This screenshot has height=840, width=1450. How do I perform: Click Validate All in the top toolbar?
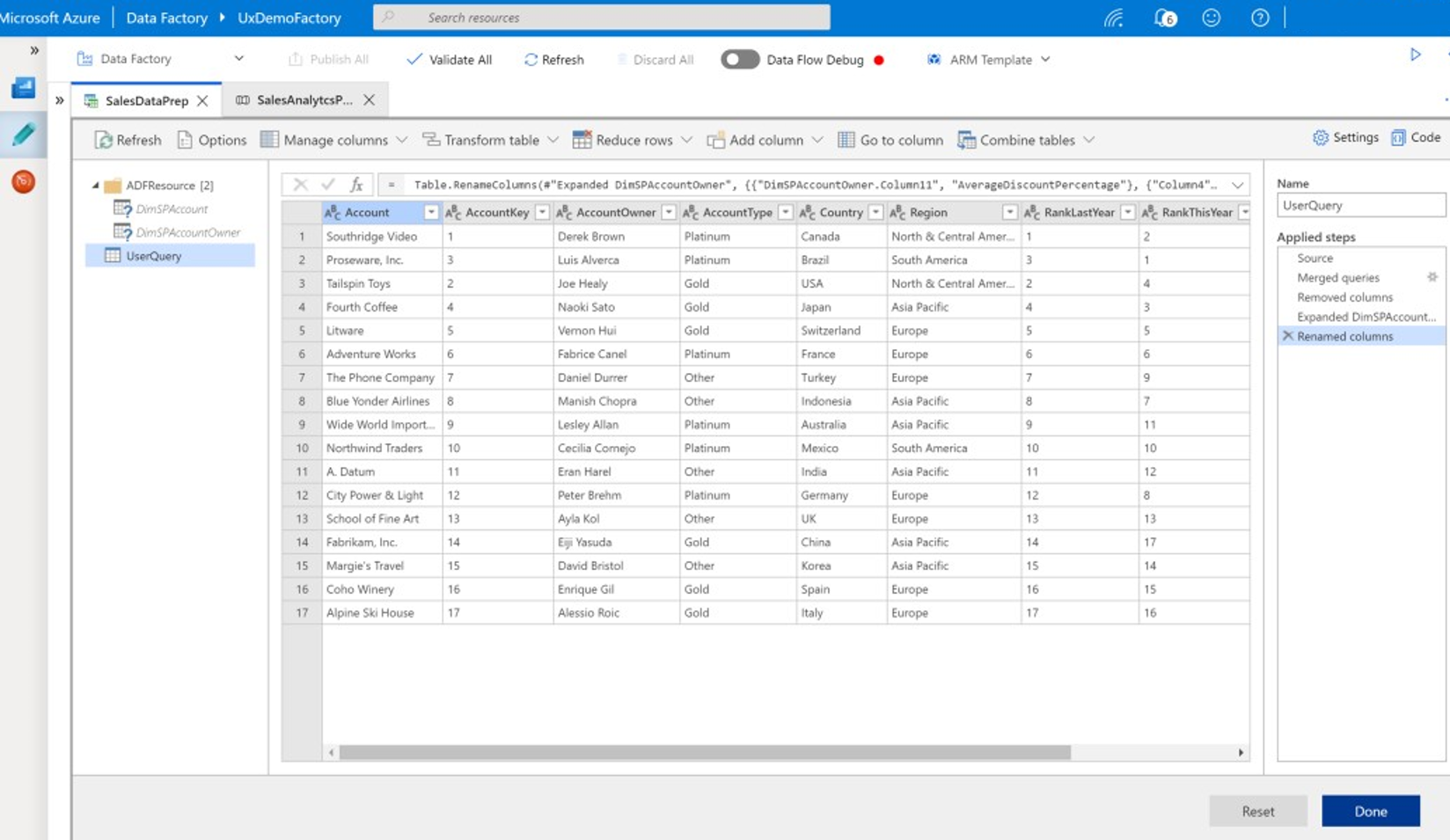449,60
